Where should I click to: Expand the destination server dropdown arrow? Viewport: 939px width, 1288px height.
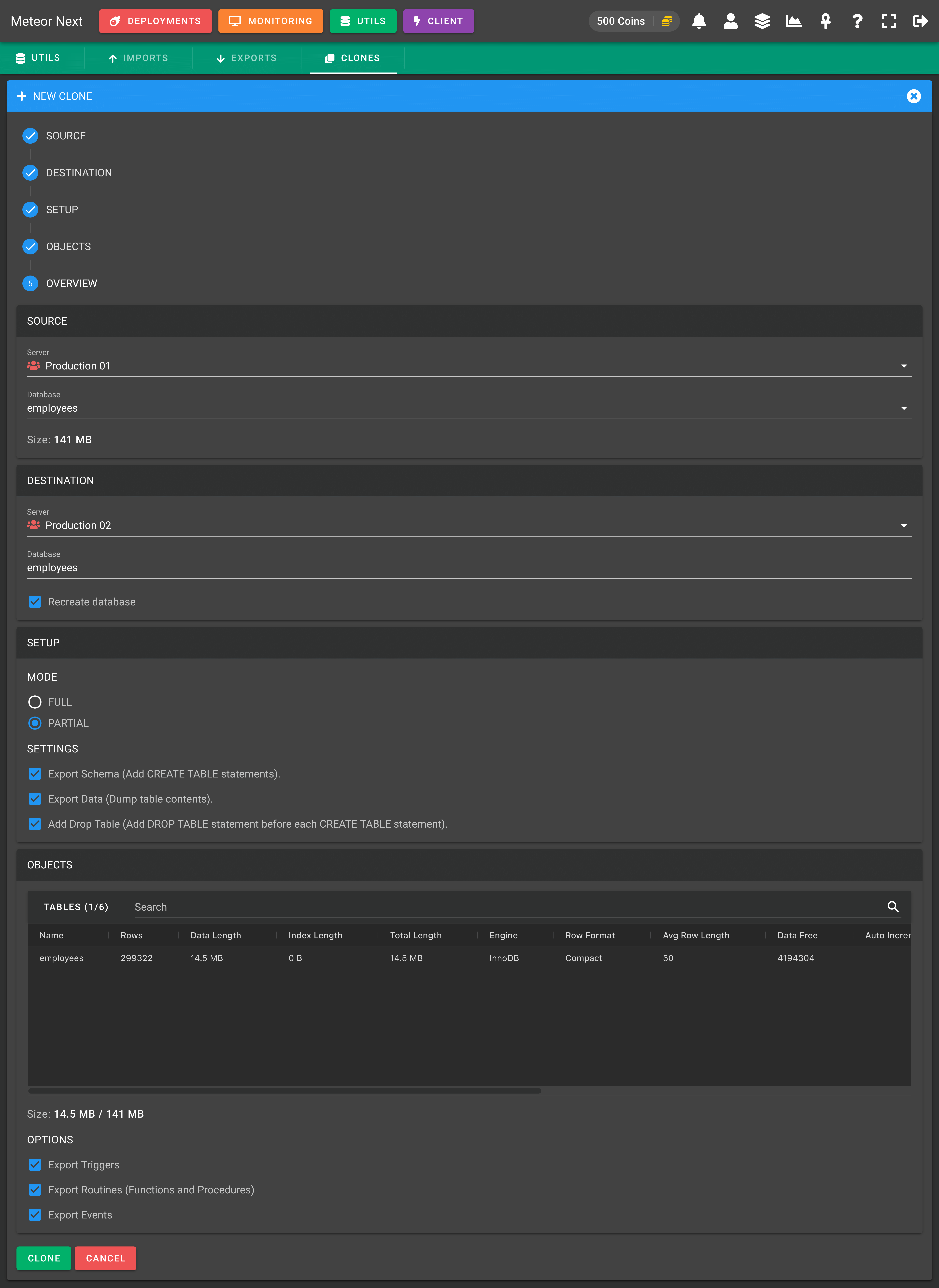tap(904, 526)
